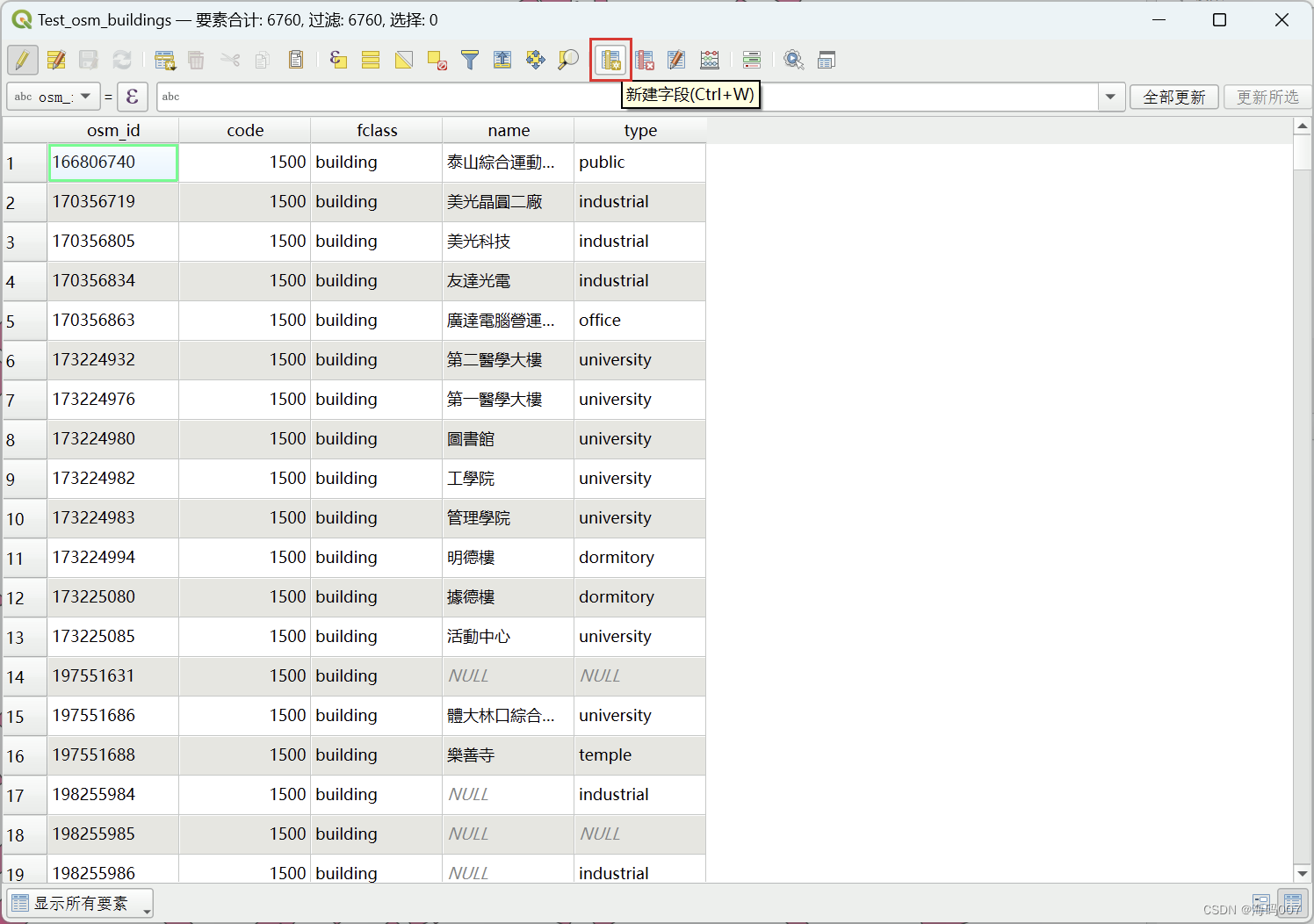Click name cell 圖書館

[x=509, y=439]
